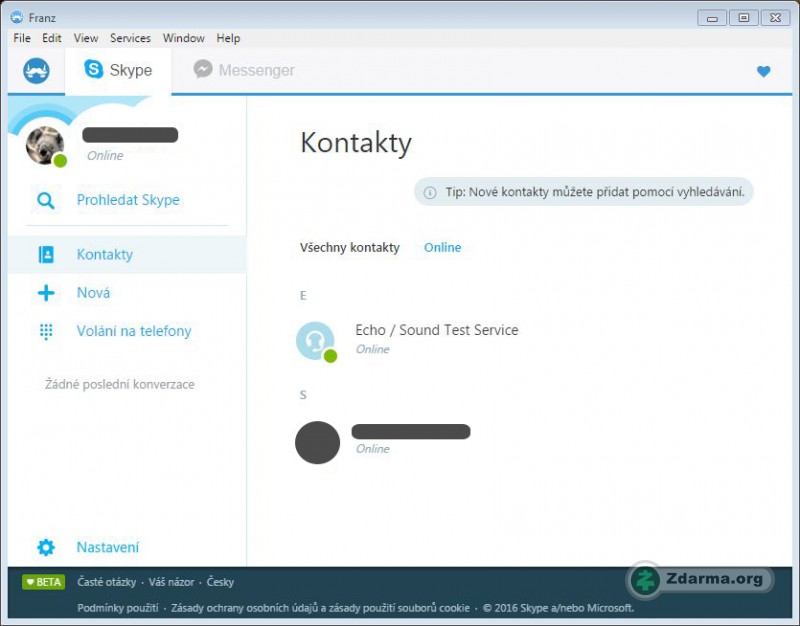Click the search tip message

click(x=584, y=192)
